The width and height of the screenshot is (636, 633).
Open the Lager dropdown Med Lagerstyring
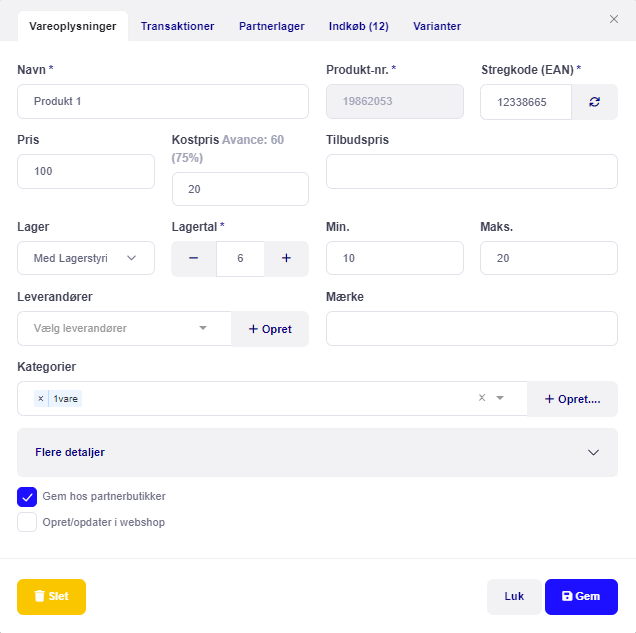pos(86,258)
